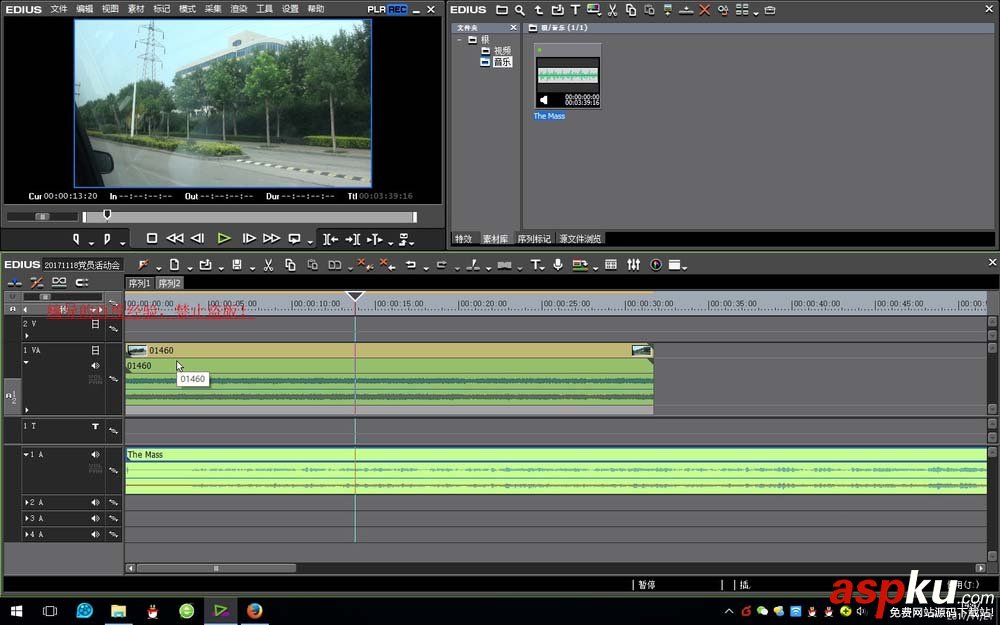Click the Undo icon in timeline toolbar
This screenshot has height=625, width=1000.
(x=411, y=265)
